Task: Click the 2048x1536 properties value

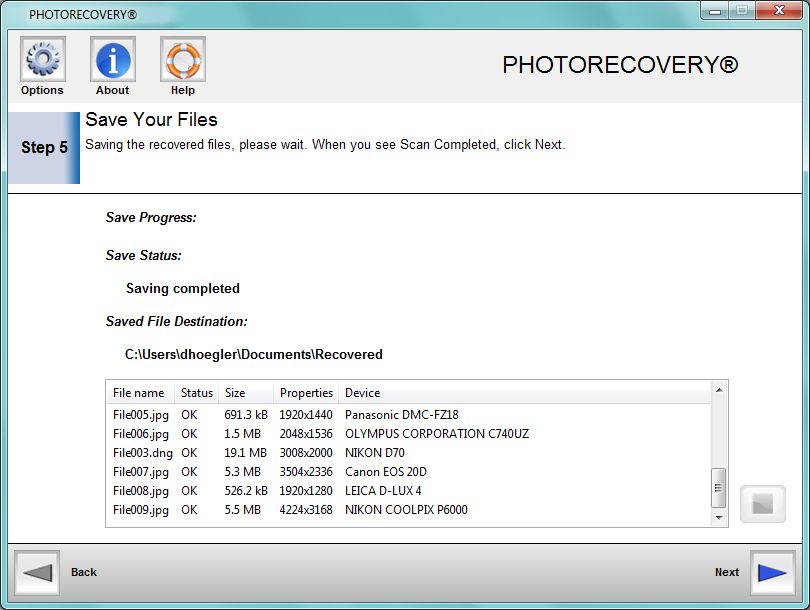Action: click(306, 434)
